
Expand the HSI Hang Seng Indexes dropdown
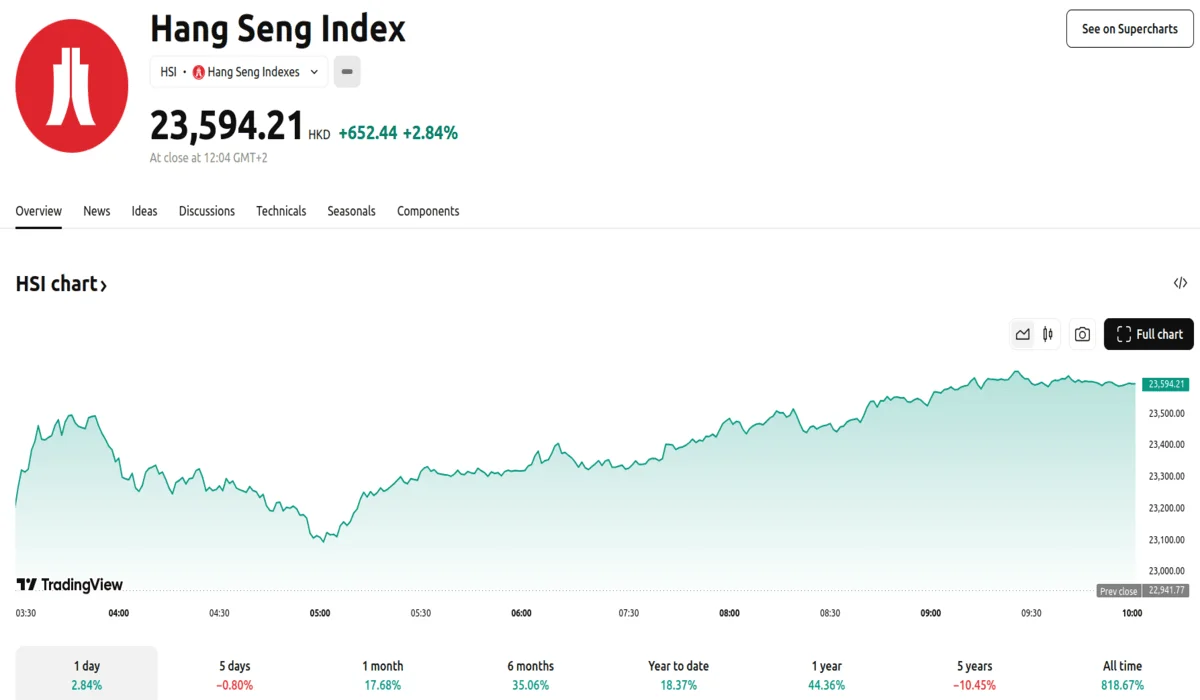click(239, 72)
